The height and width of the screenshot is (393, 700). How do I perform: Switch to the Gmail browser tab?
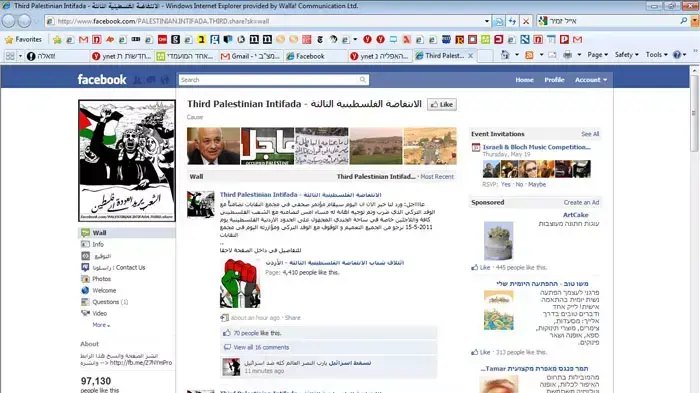point(250,56)
